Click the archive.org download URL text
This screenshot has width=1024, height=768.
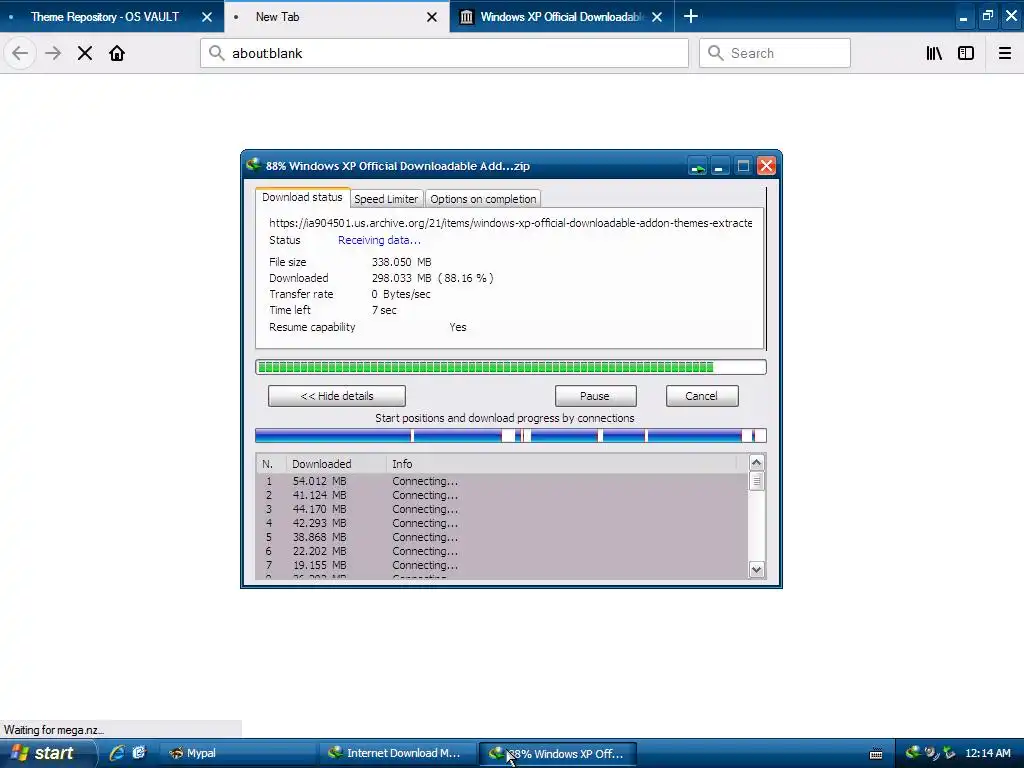click(x=511, y=223)
